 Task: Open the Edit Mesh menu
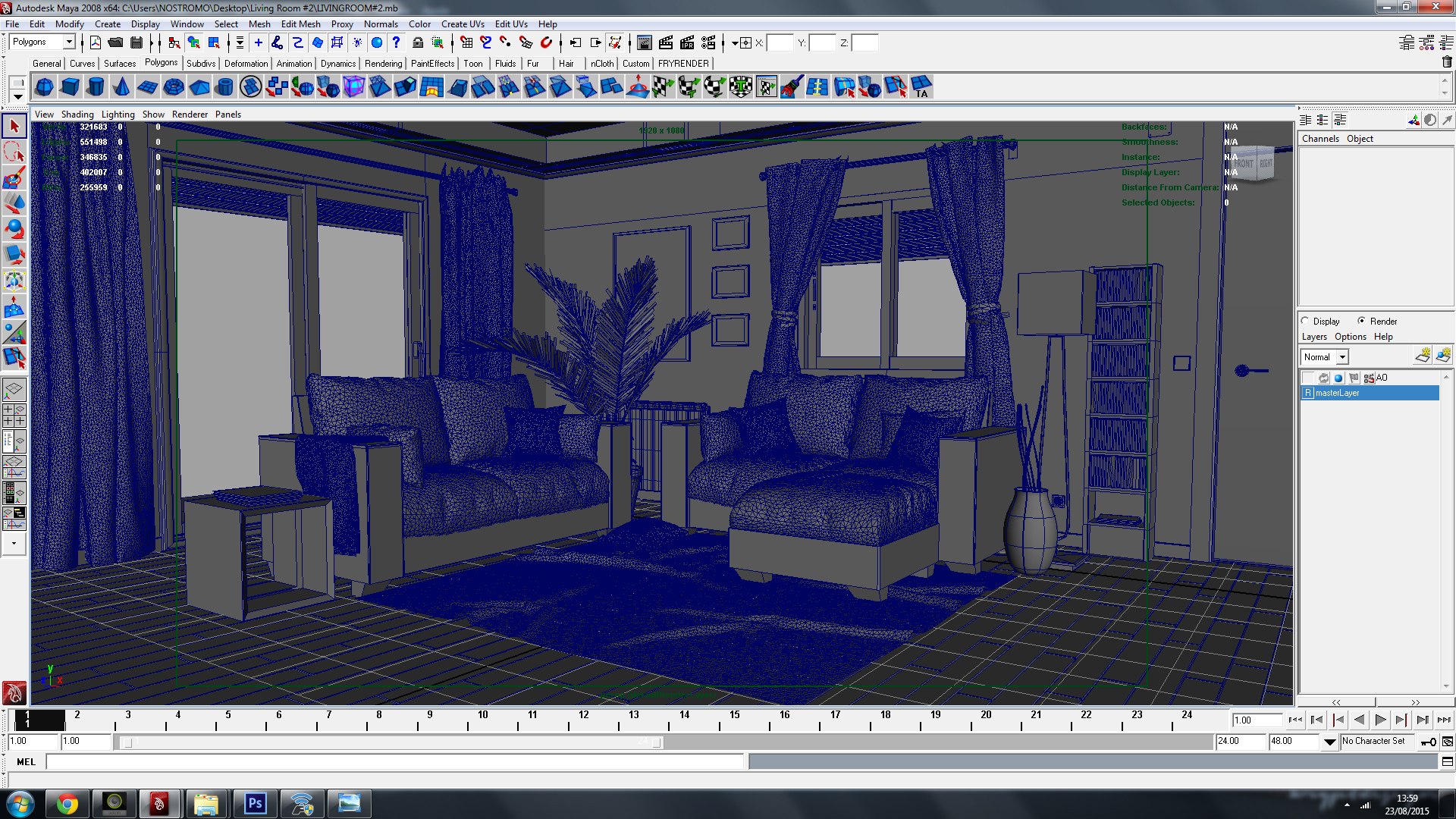[300, 24]
